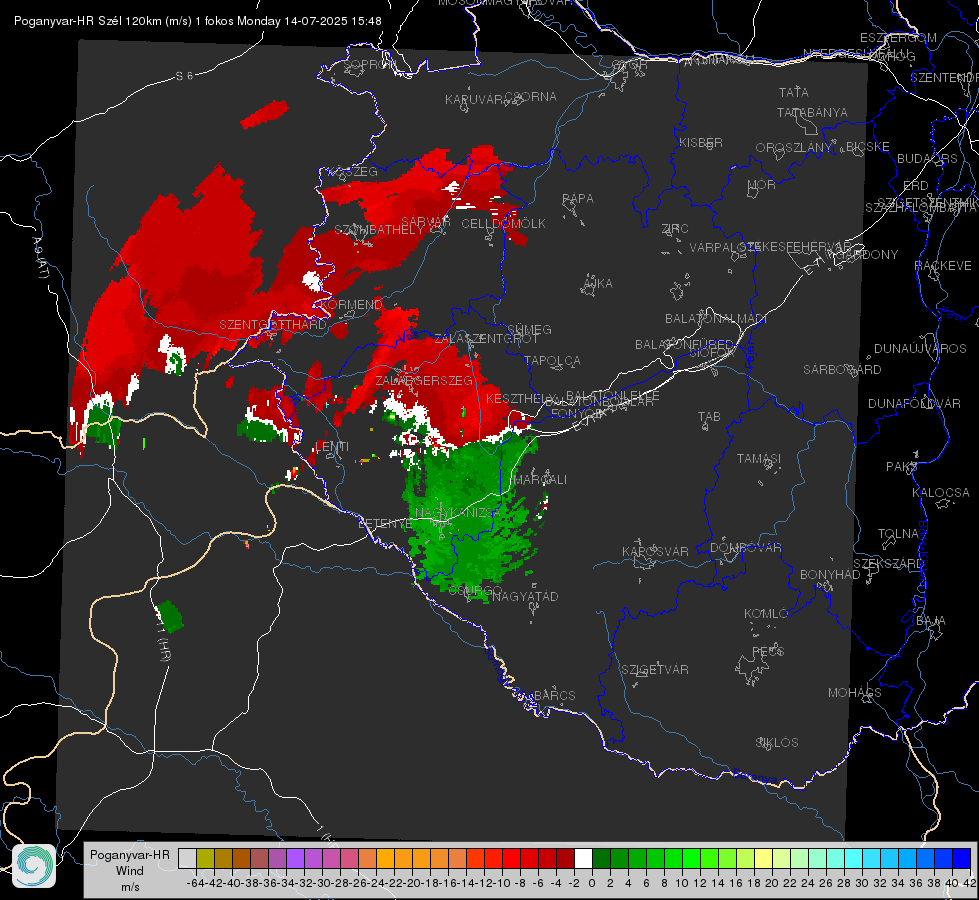Image resolution: width=979 pixels, height=900 pixels.
Task: Click the ZIRC city label
Action: pos(675,229)
